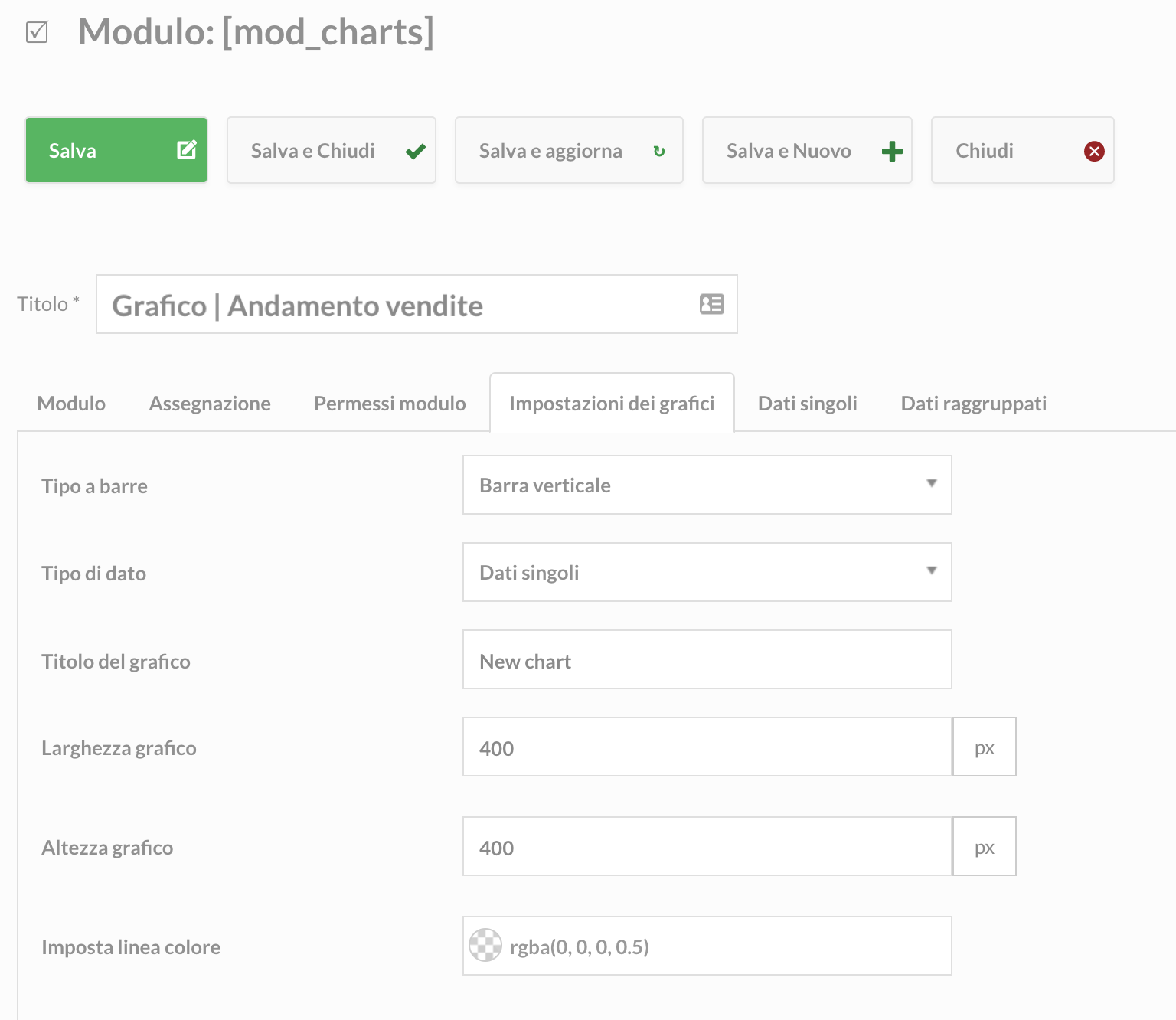Expand the dropdown arrow beside Dati singoli value
This screenshot has height=1020, width=1176.
coord(932,571)
